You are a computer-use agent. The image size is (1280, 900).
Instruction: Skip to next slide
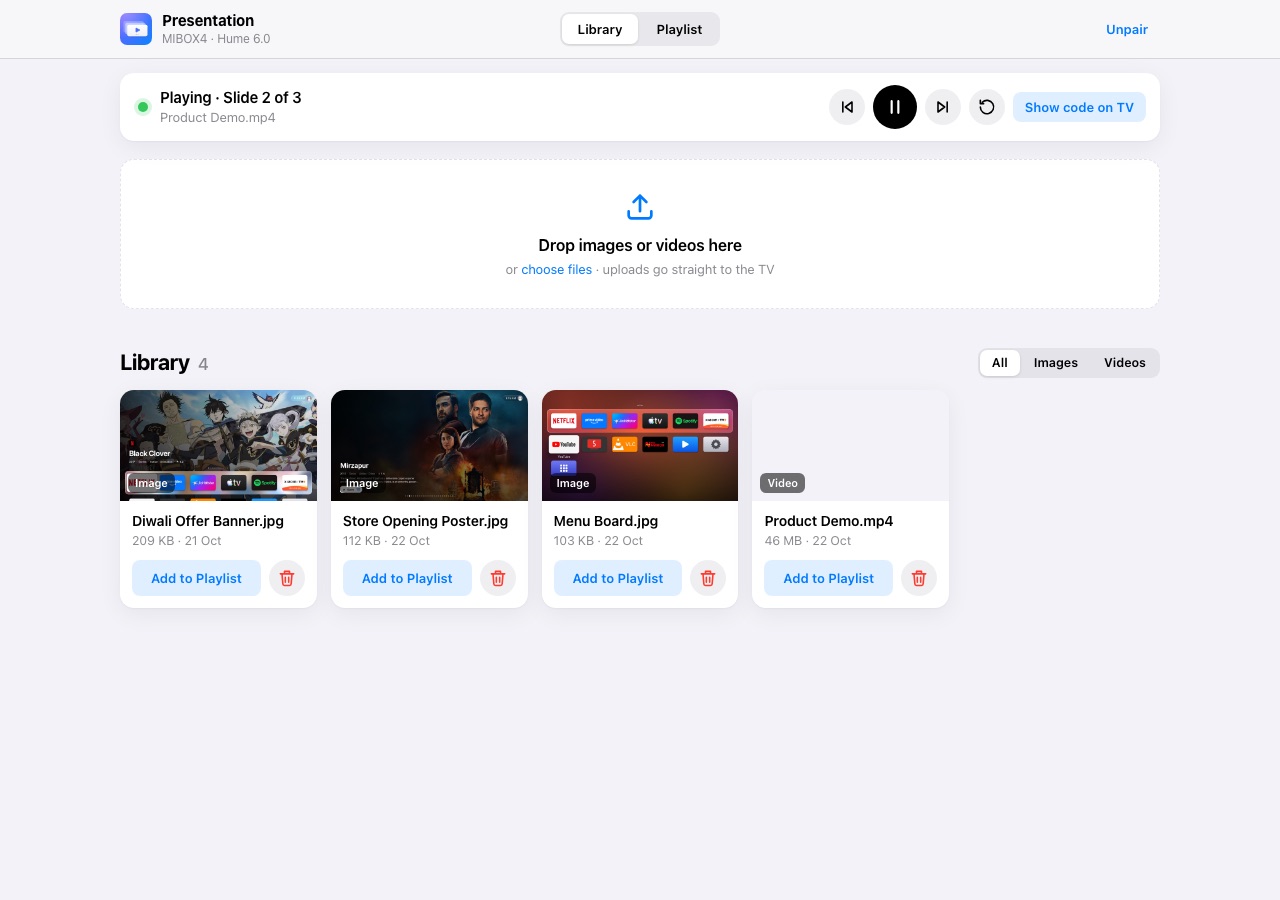click(x=943, y=107)
